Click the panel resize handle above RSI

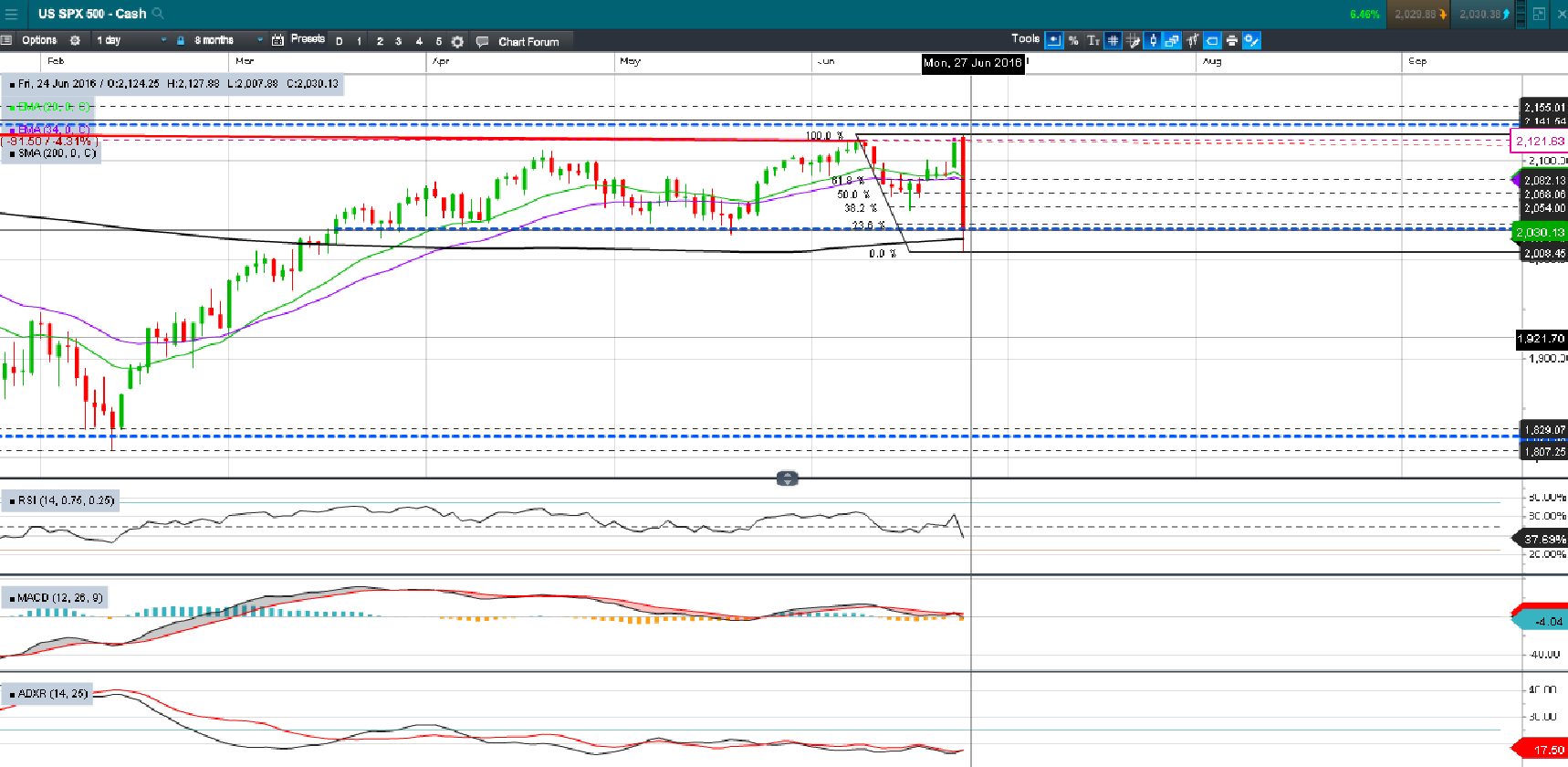(787, 478)
